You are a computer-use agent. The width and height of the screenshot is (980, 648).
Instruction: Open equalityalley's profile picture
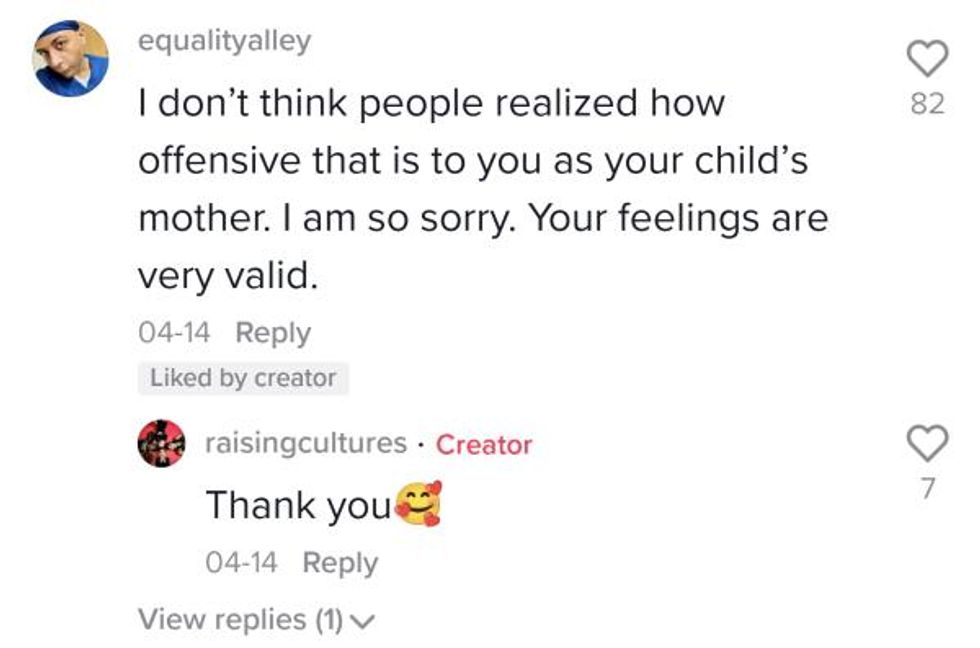click(70, 59)
